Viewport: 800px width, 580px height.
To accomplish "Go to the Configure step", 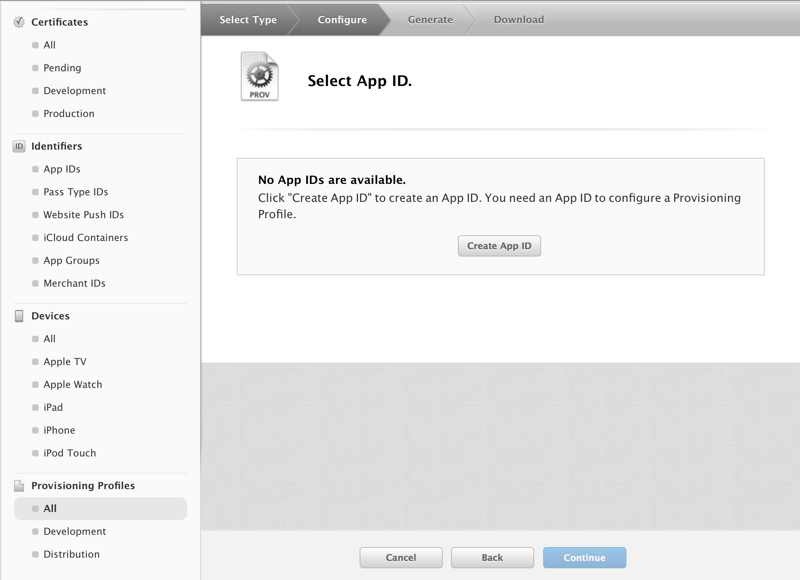I will pyautogui.click(x=342, y=20).
